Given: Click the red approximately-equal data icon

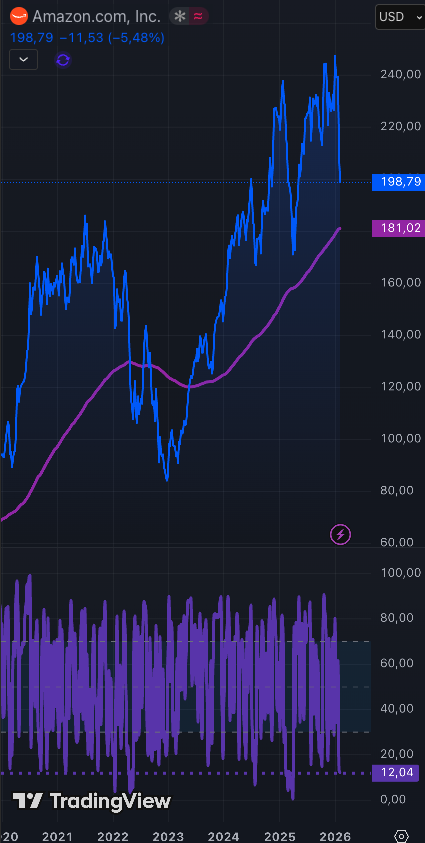Looking at the screenshot, I should (198, 17).
